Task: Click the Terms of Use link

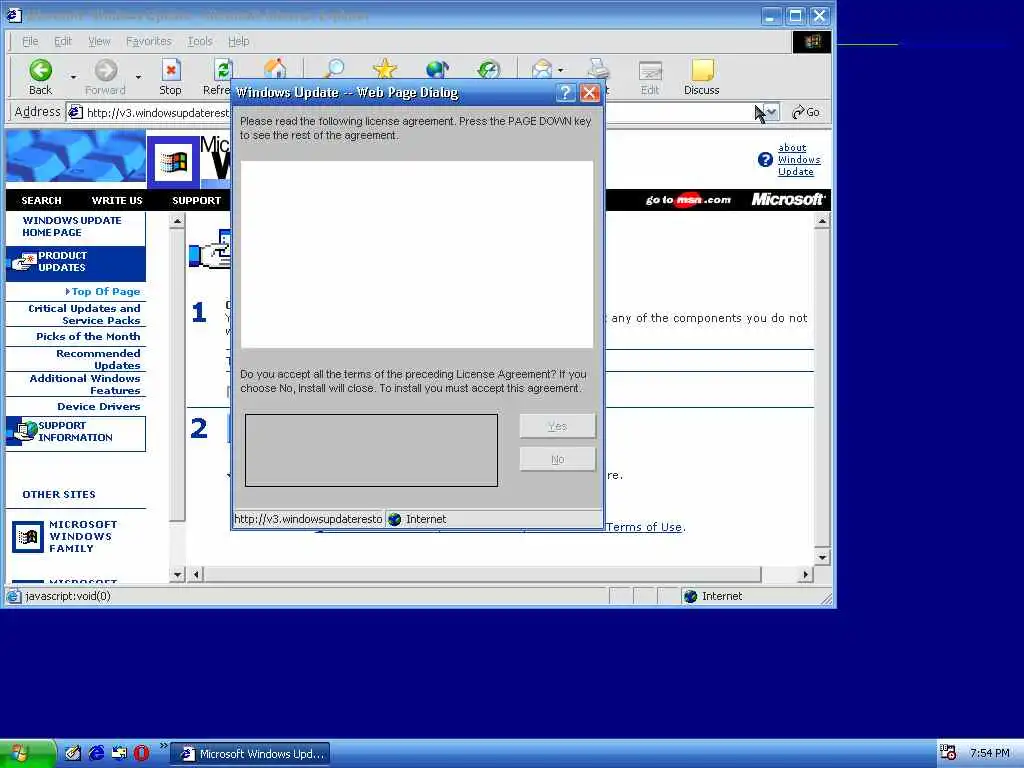Action: 644,527
